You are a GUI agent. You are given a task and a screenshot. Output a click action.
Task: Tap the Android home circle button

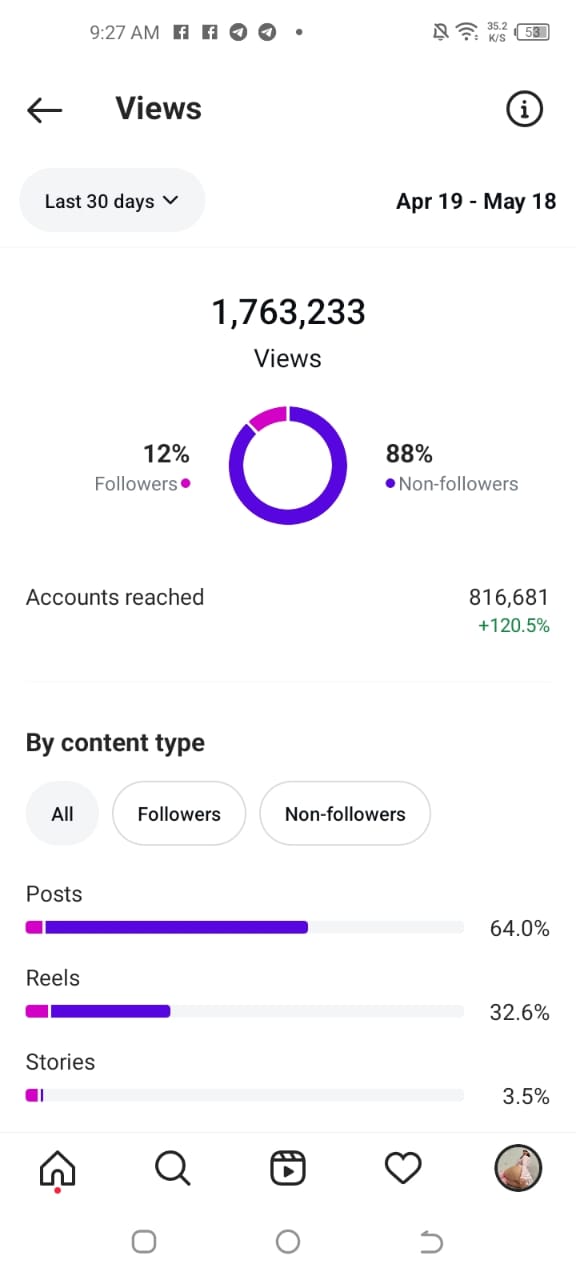coord(288,1241)
